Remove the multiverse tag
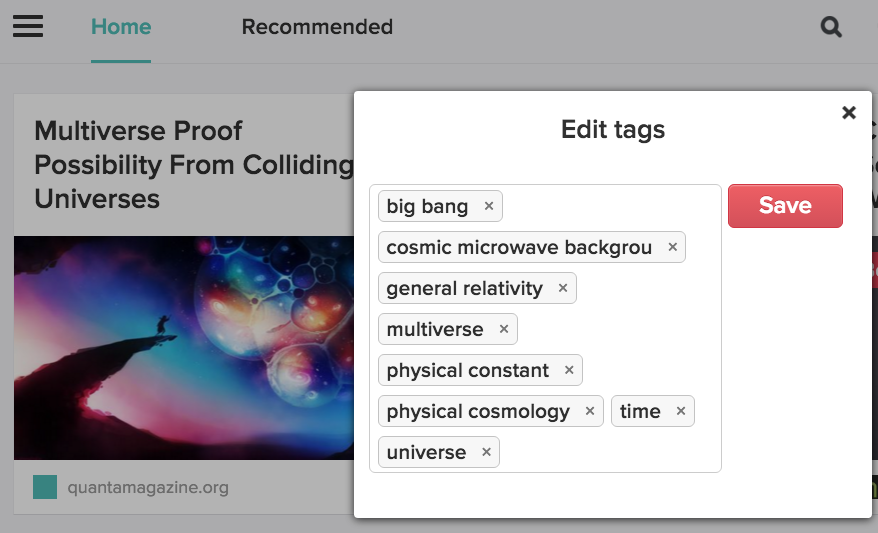The width and height of the screenshot is (878, 533). coord(504,329)
